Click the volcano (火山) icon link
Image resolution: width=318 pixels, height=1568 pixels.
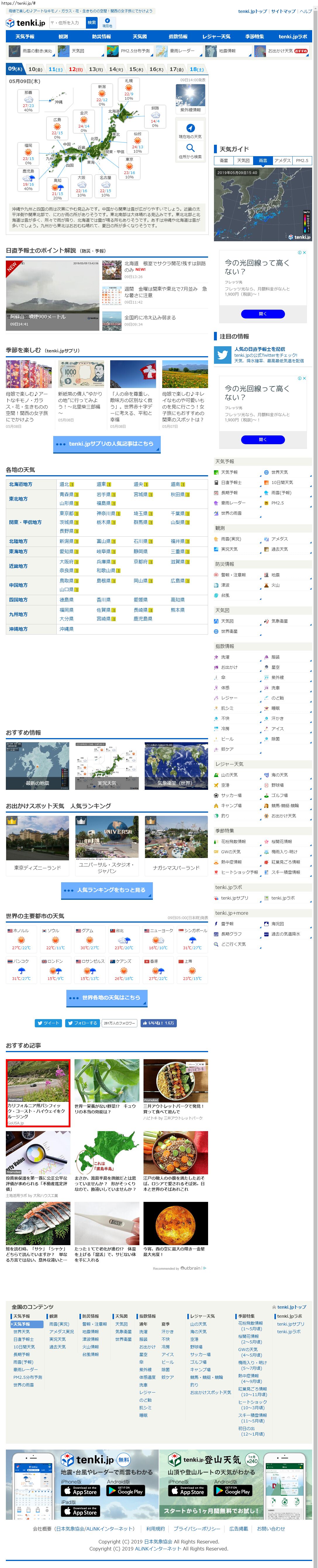tap(266, 585)
